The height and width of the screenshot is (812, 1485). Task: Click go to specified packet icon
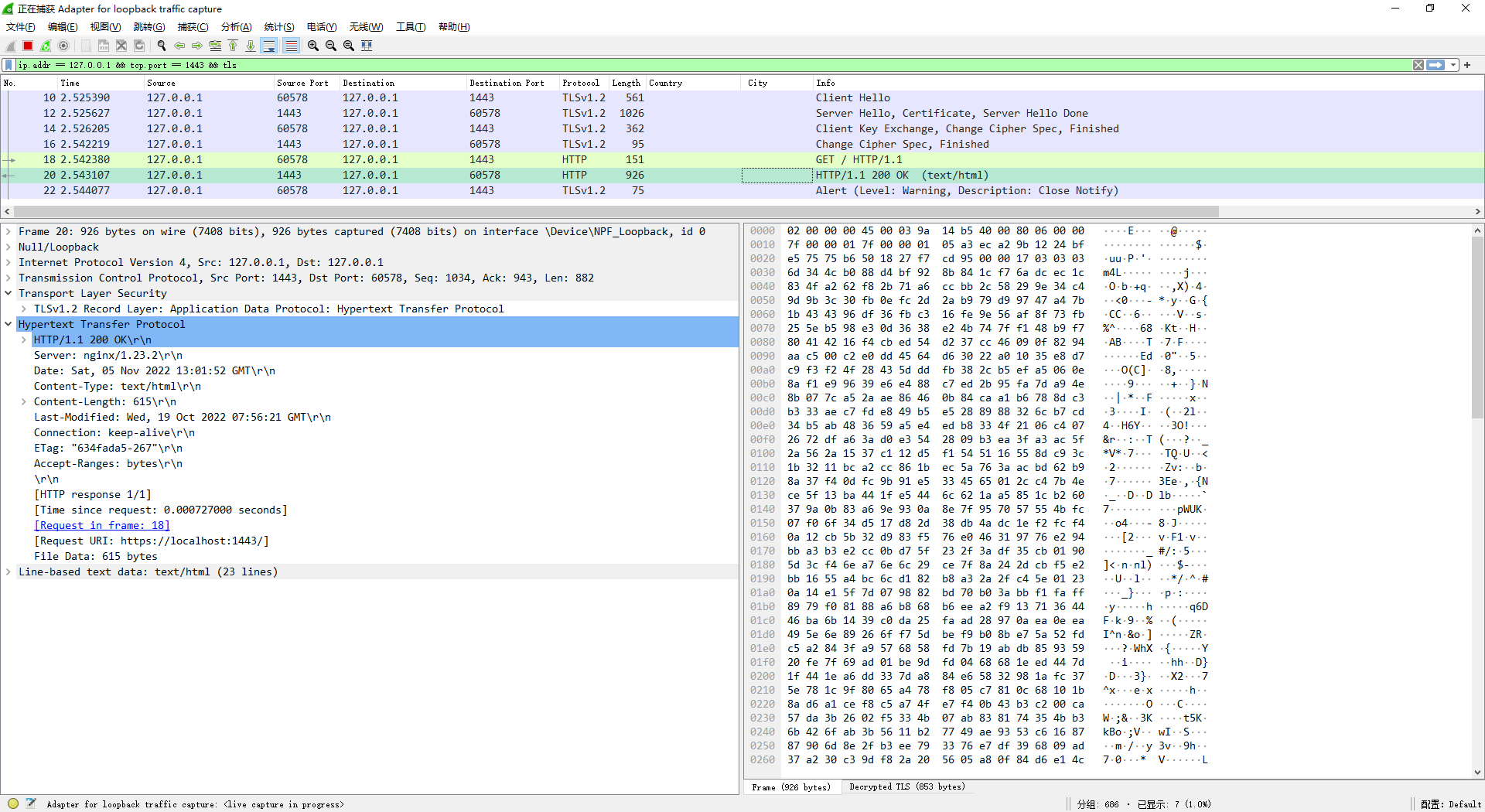[215, 46]
